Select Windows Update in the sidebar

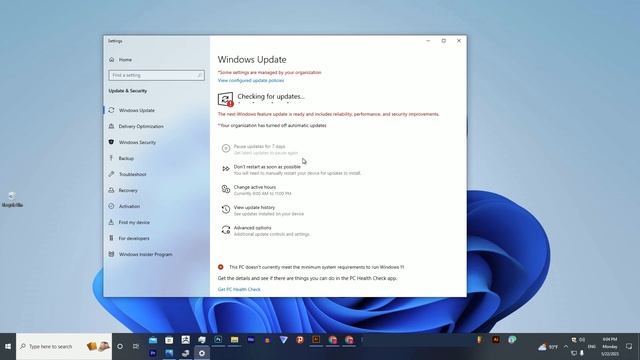pos(137,110)
